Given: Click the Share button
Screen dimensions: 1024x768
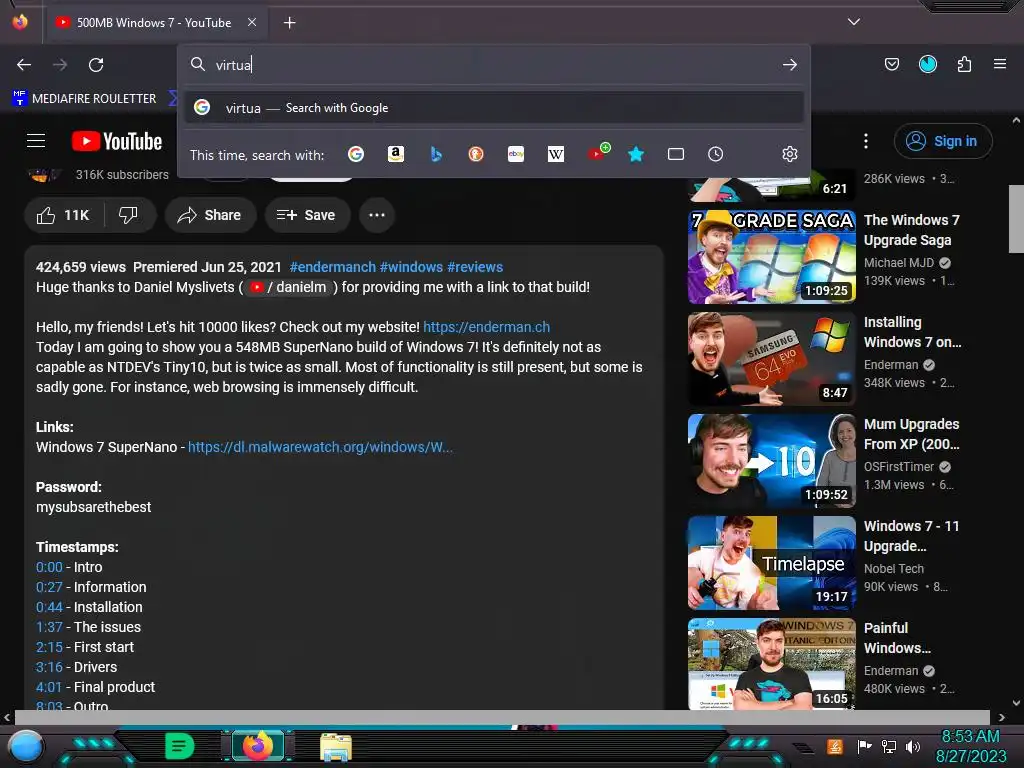Looking at the screenshot, I should (x=210, y=215).
